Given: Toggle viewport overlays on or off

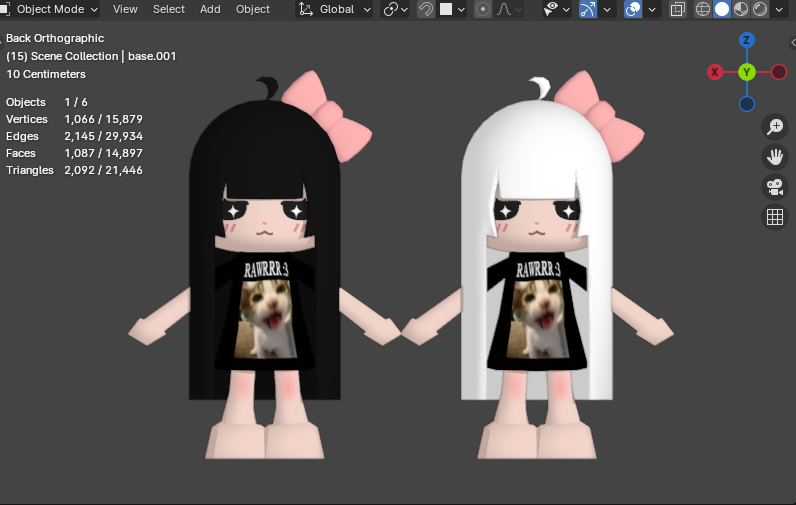Looking at the screenshot, I should tap(633, 9).
